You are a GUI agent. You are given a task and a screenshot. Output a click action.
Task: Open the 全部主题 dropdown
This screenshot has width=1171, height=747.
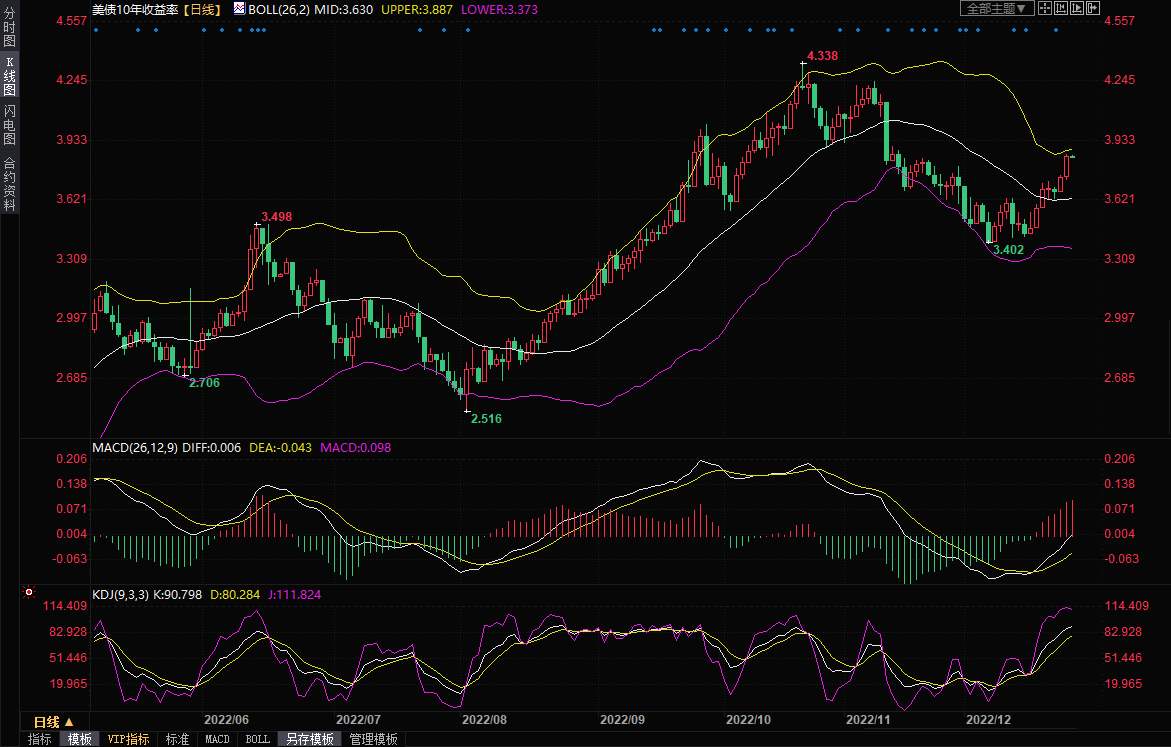coord(996,8)
